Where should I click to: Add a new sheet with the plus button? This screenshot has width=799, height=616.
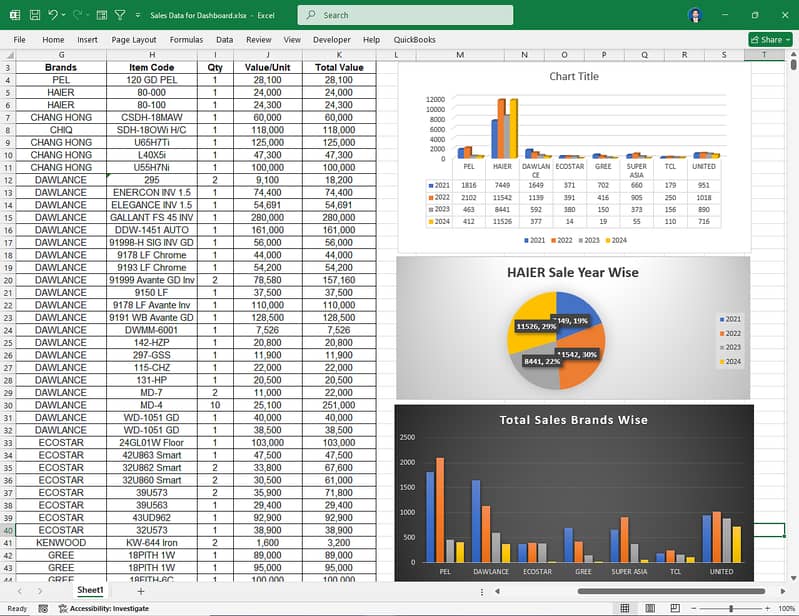click(141, 591)
